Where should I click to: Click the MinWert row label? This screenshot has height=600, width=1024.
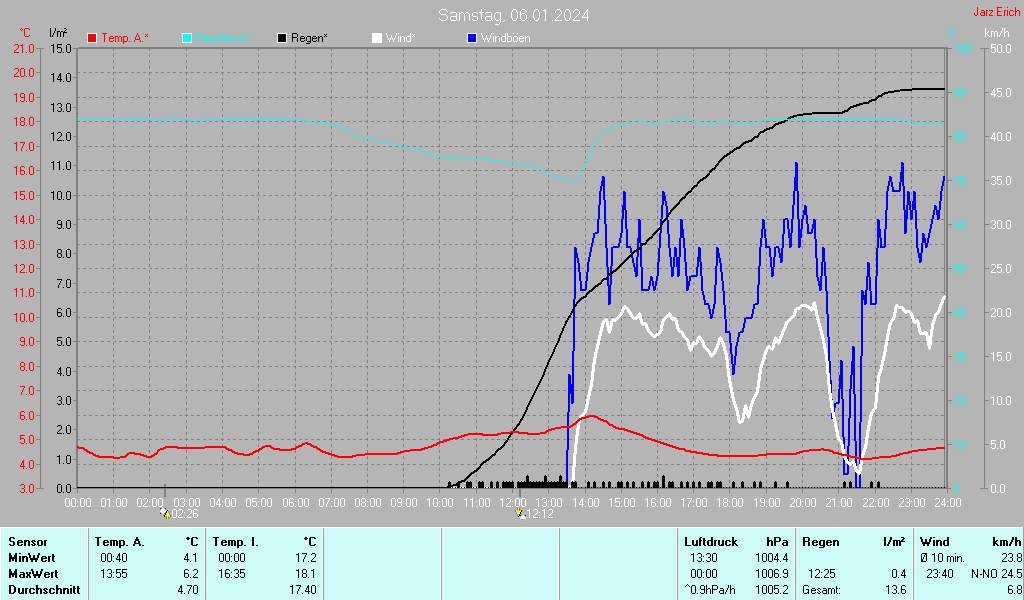(x=29, y=557)
